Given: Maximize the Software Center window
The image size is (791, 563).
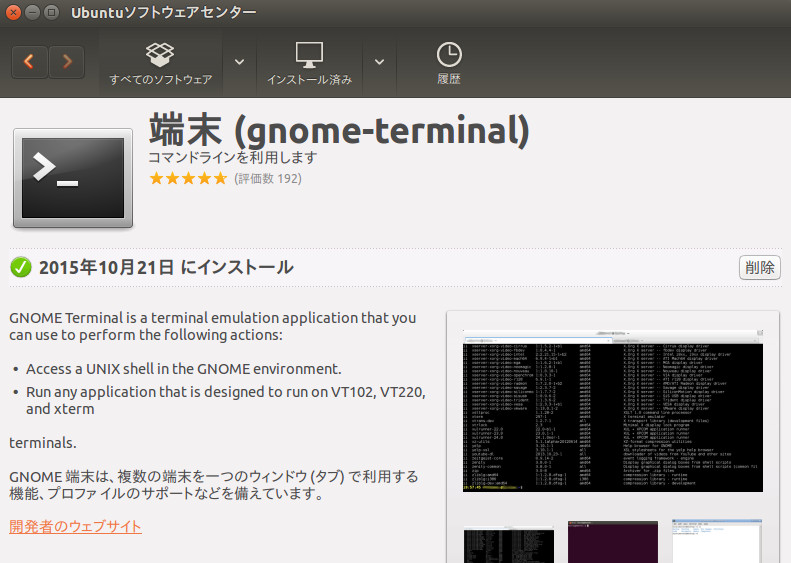Looking at the screenshot, I should [51, 12].
